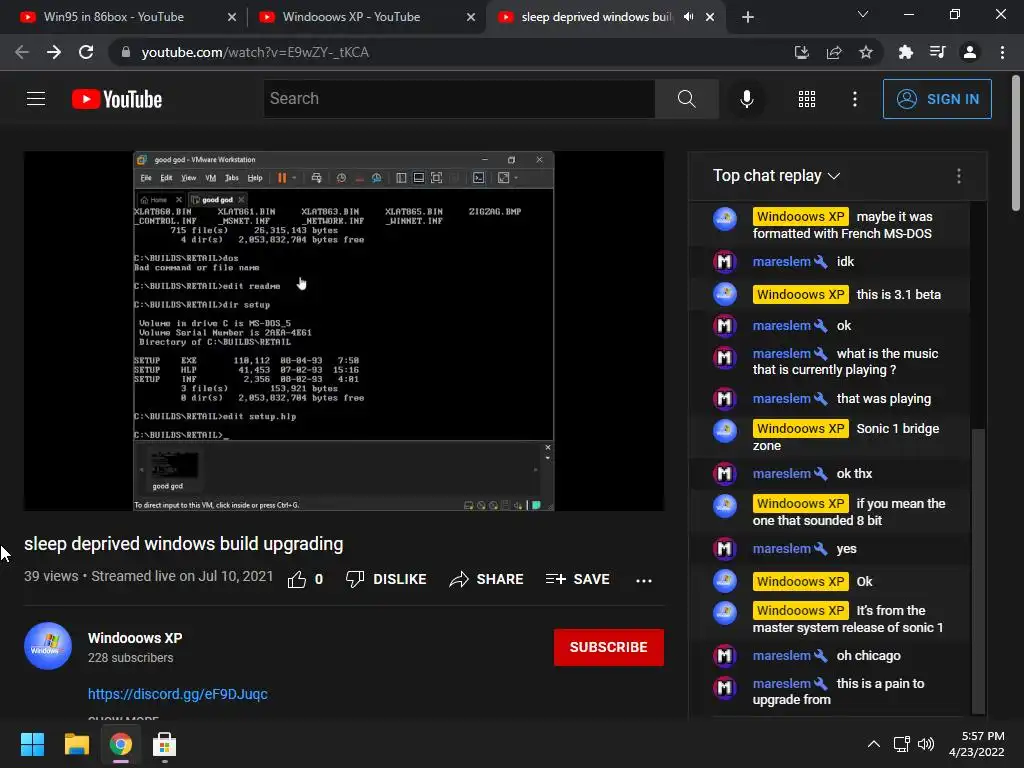Share this page from address bar
This screenshot has width=1024, height=768.
click(x=834, y=52)
